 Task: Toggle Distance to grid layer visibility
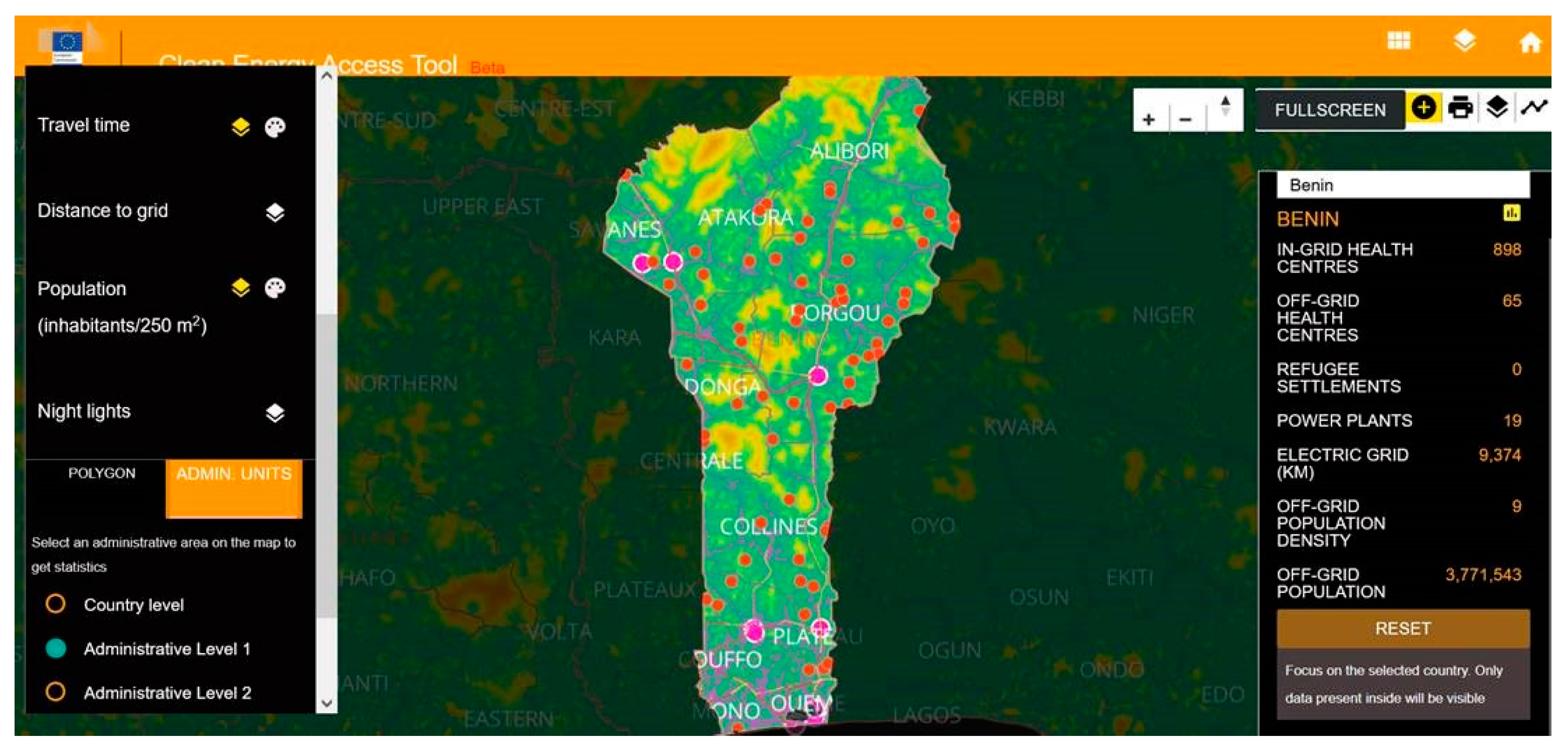(275, 212)
